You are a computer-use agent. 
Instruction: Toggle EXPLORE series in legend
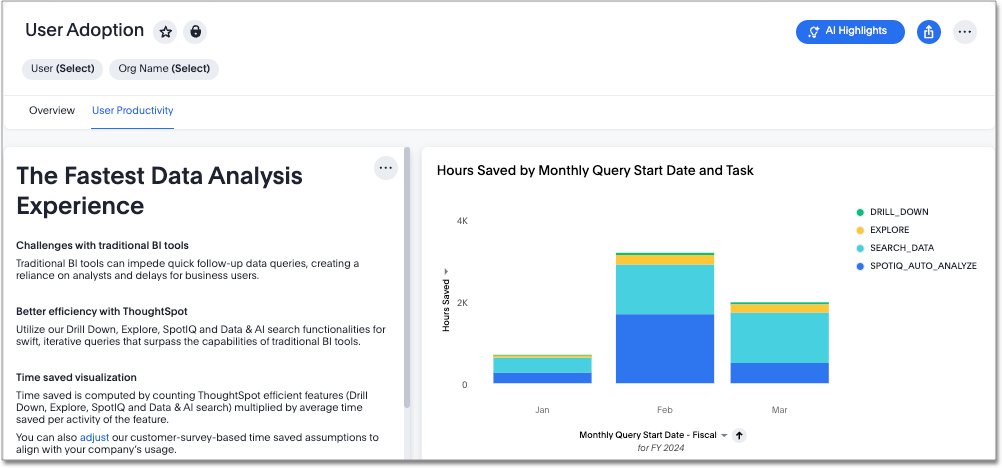click(x=889, y=230)
